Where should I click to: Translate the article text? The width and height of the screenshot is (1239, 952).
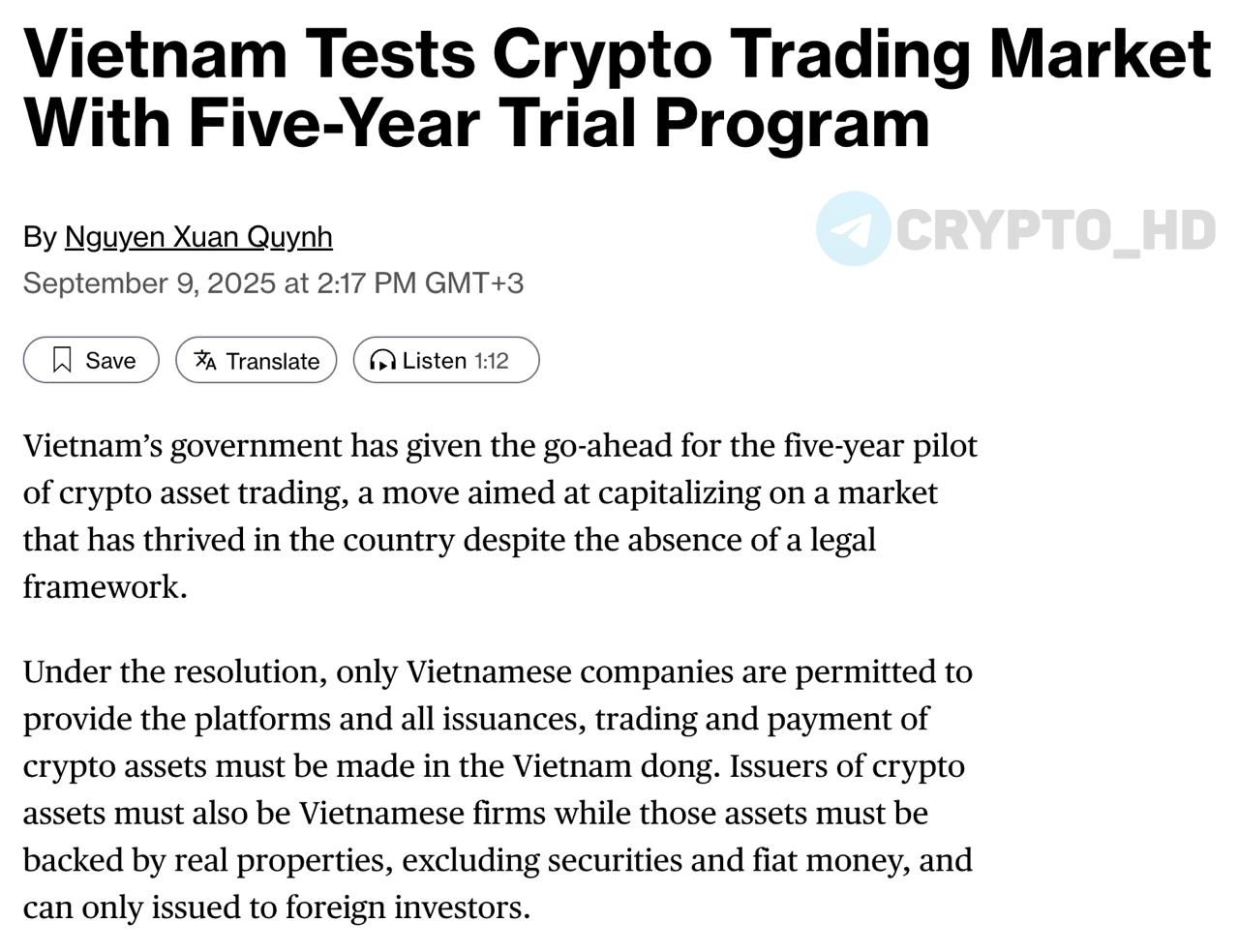[257, 360]
